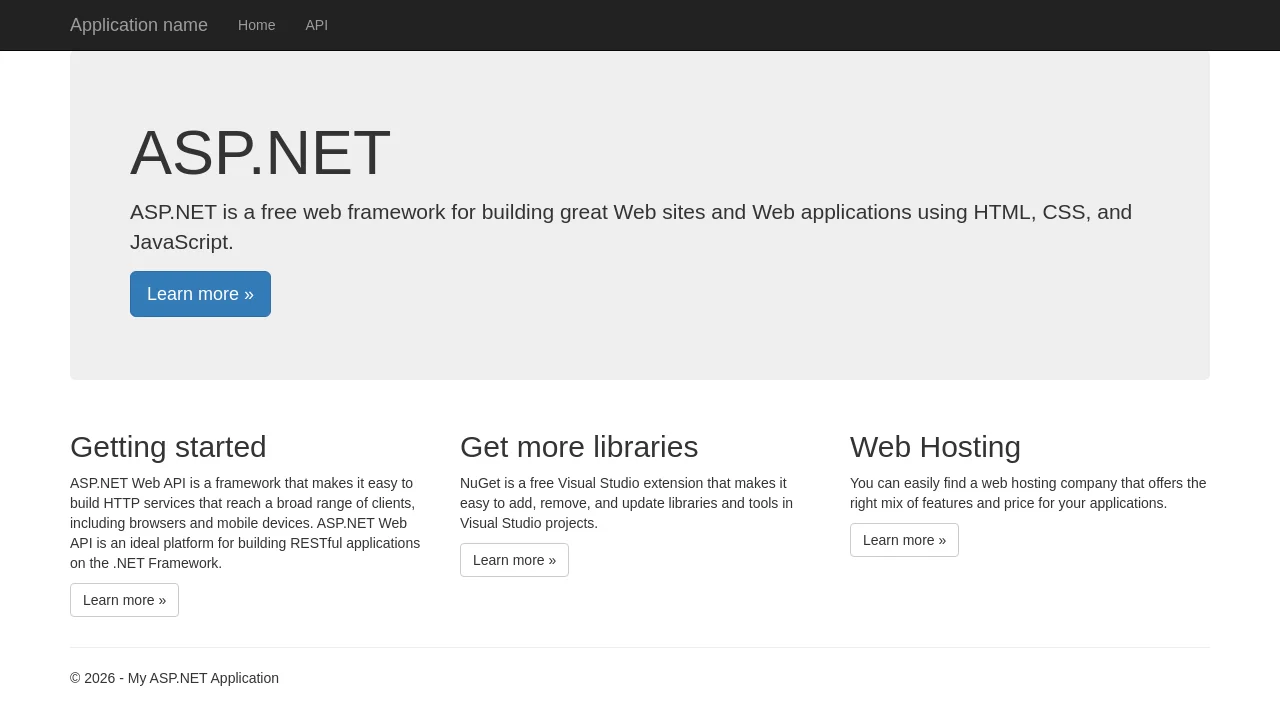Click empty gray area of the ASP.NET banner

(800, 320)
